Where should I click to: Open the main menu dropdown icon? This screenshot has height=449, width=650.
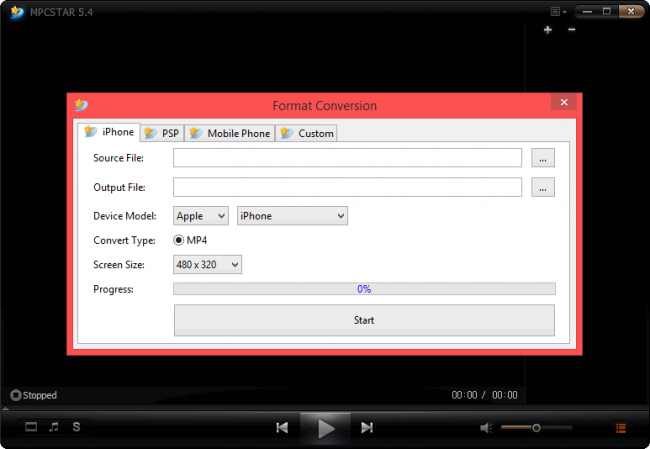[x=558, y=12]
